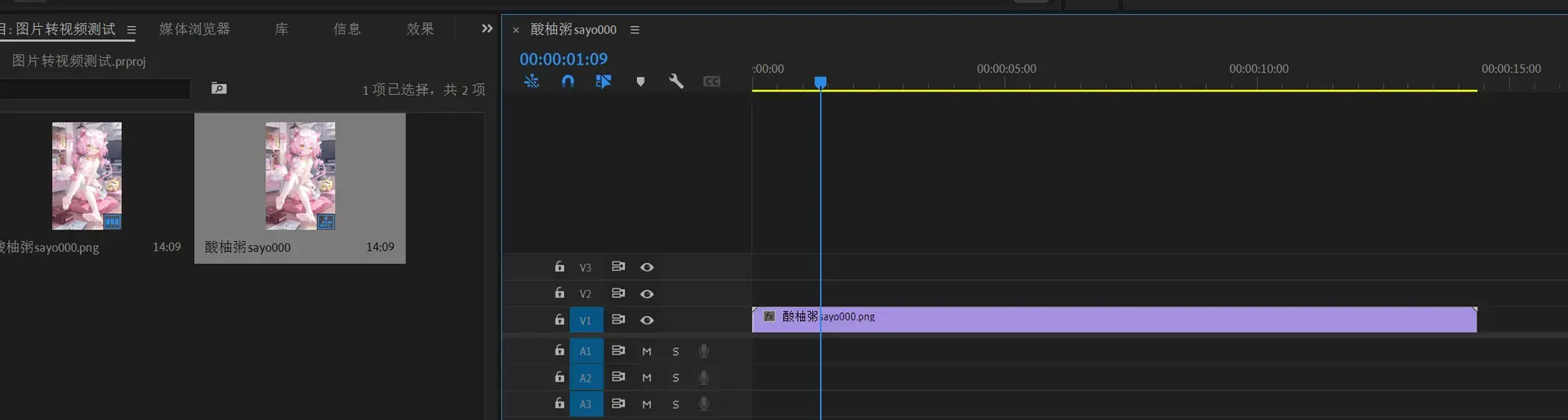1568x420 pixels.
Task: Click ruler at 00:00:05:00
Action: (x=1006, y=69)
